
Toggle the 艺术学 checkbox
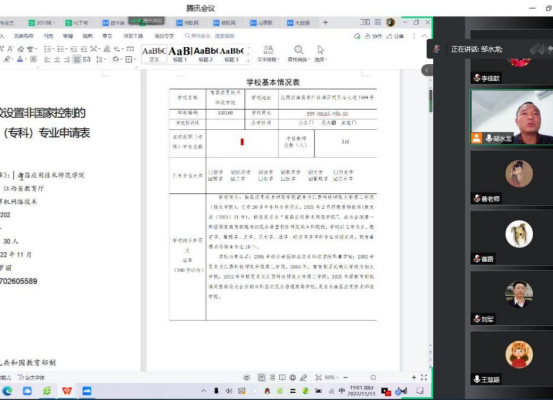tap(335, 179)
